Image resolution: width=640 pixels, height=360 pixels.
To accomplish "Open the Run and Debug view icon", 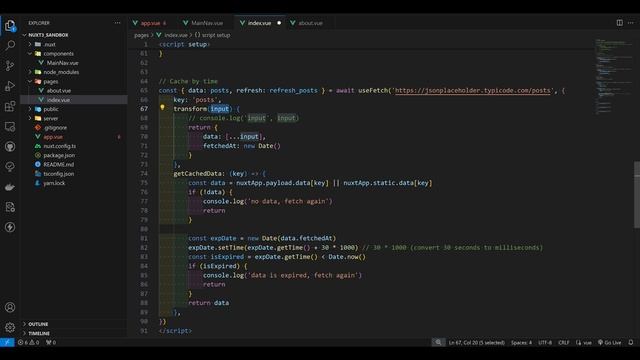I will pos(10,86).
